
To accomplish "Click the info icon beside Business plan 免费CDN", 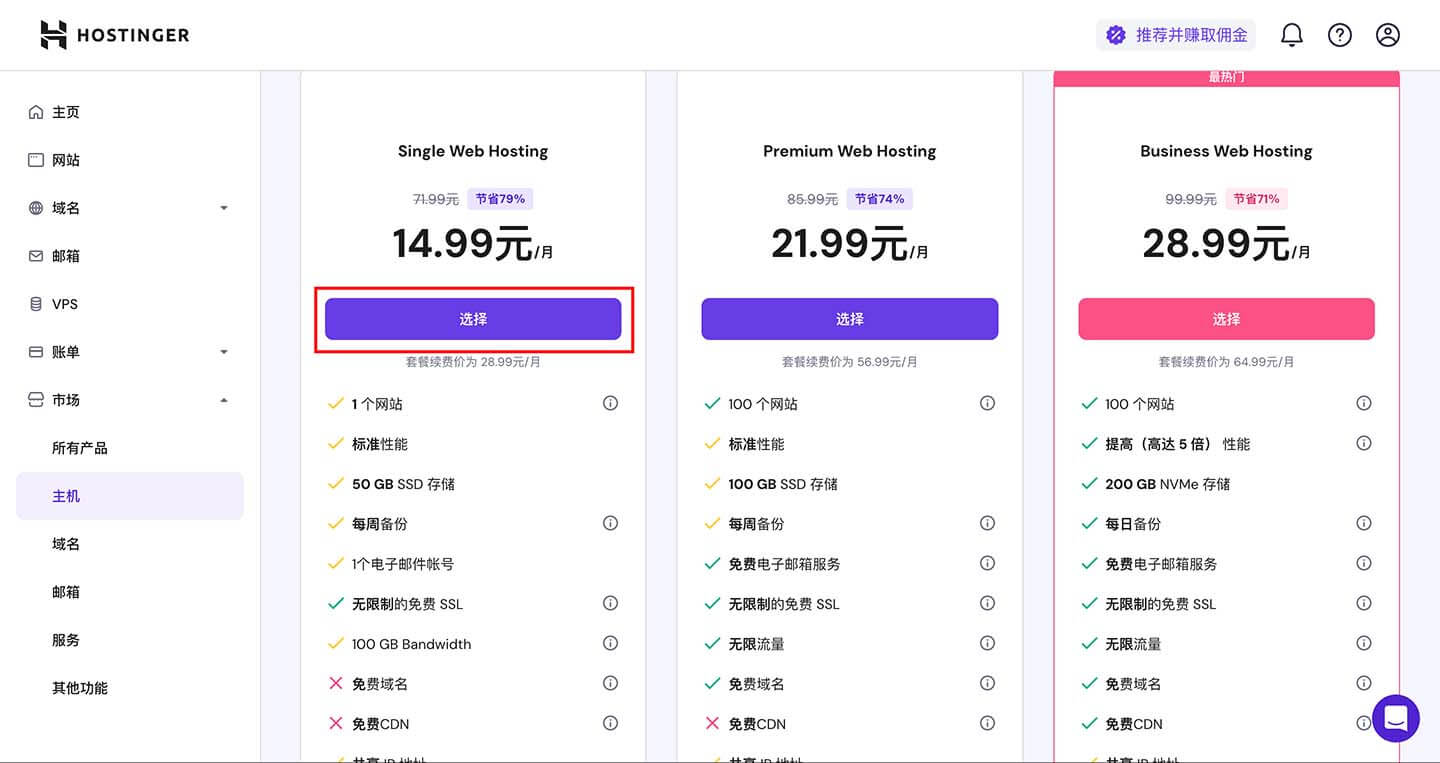I will pos(1364,723).
